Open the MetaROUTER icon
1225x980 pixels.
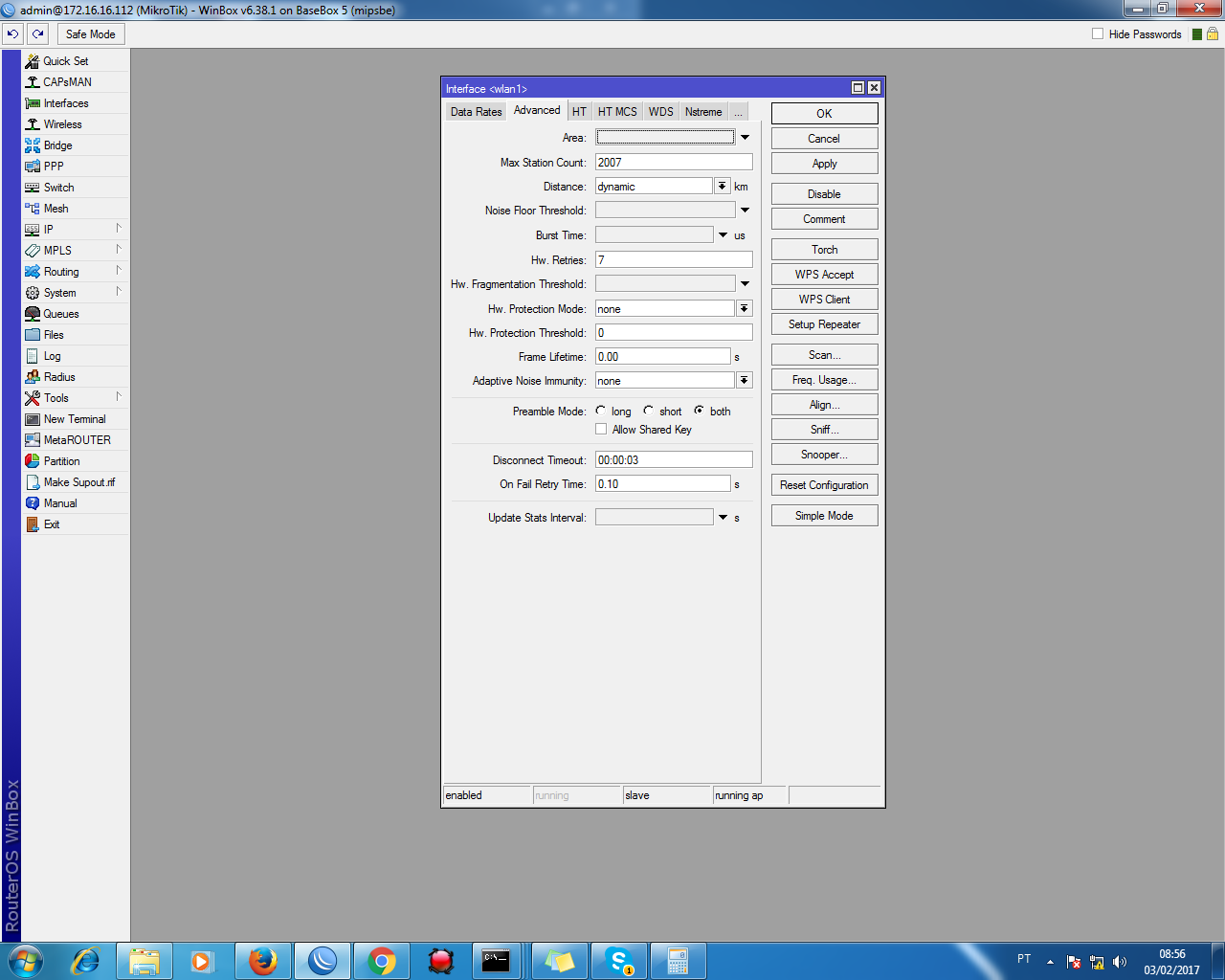pyautogui.click(x=33, y=440)
